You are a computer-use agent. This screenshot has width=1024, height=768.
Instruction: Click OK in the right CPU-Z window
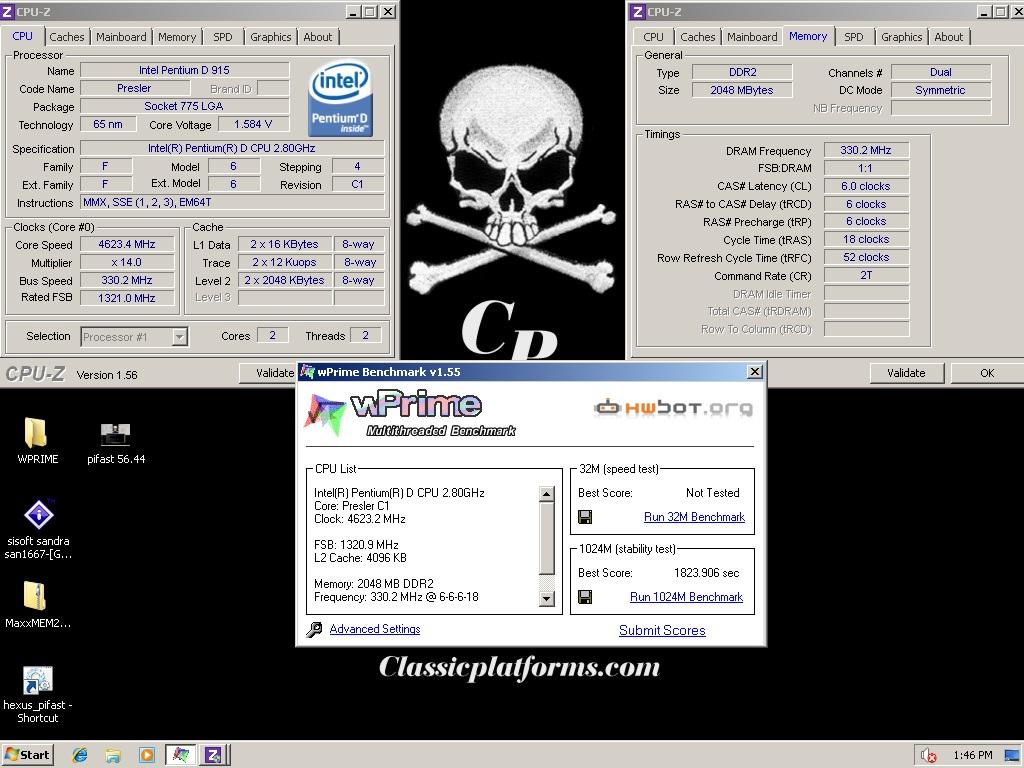(987, 373)
